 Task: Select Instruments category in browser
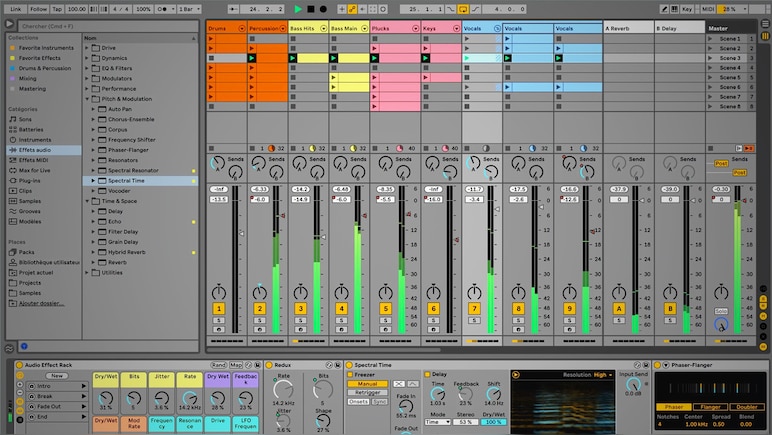(34, 140)
